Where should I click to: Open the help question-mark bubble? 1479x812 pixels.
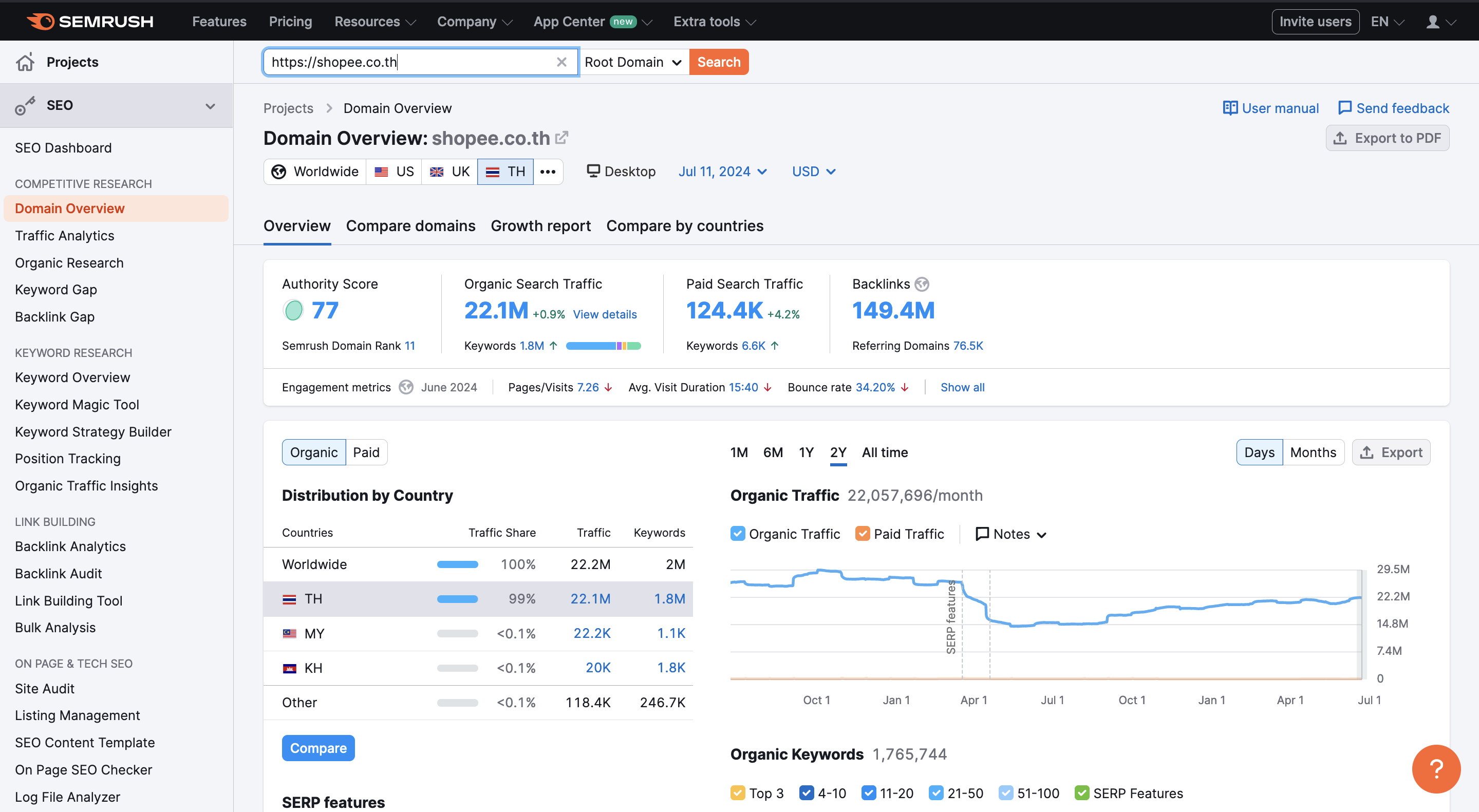click(1436, 769)
